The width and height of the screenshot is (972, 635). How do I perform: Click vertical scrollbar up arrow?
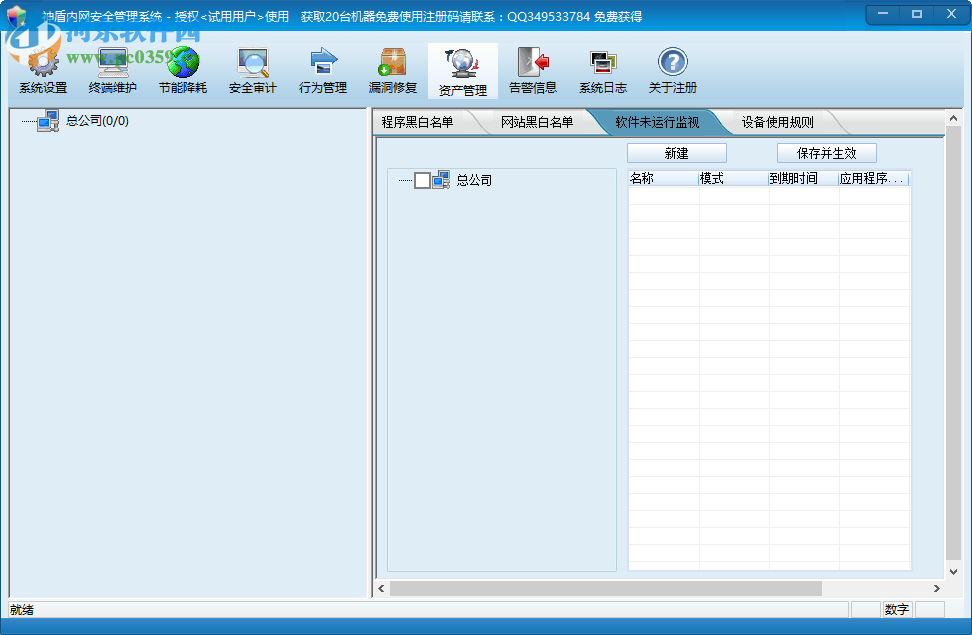[x=953, y=118]
